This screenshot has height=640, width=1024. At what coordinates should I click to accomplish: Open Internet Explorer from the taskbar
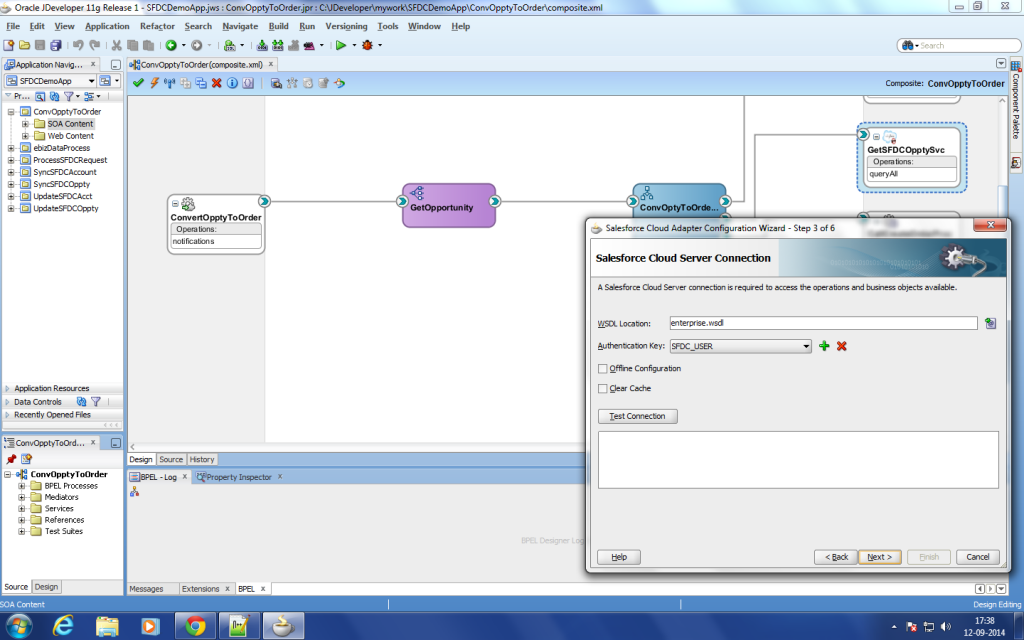(x=63, y=626)
